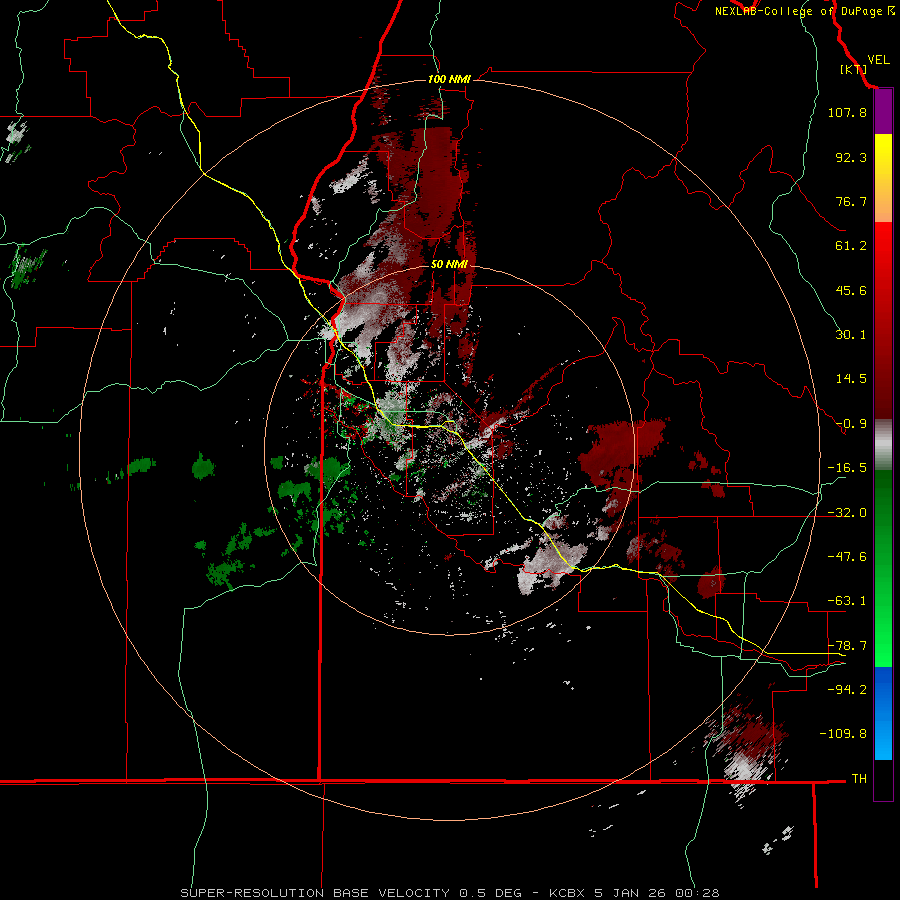
Task: Select the 14.5 legend value
Action: (851, 379)
